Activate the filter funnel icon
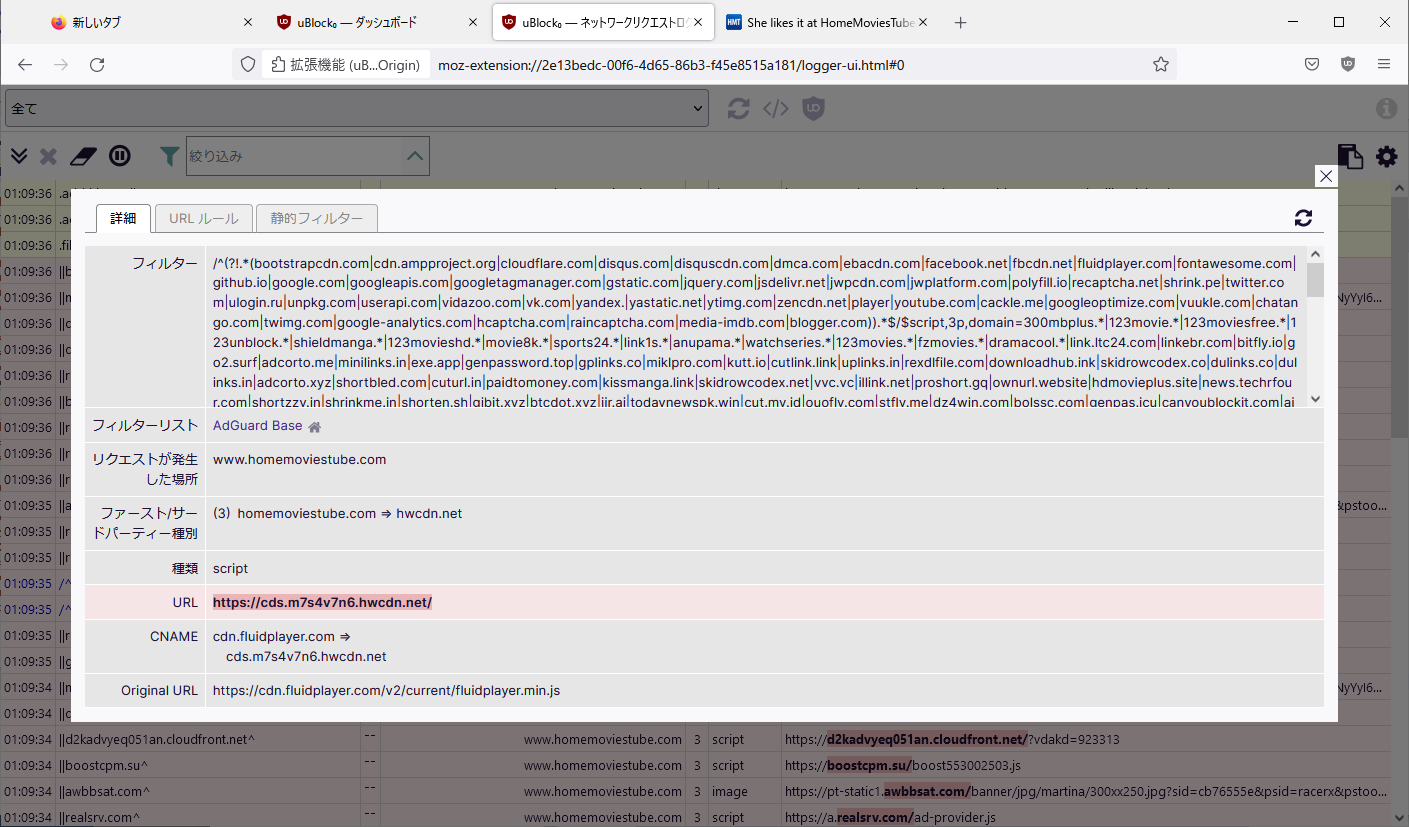Image resolution: width=1409 pixels, height=827 pixels. point(169,156)
